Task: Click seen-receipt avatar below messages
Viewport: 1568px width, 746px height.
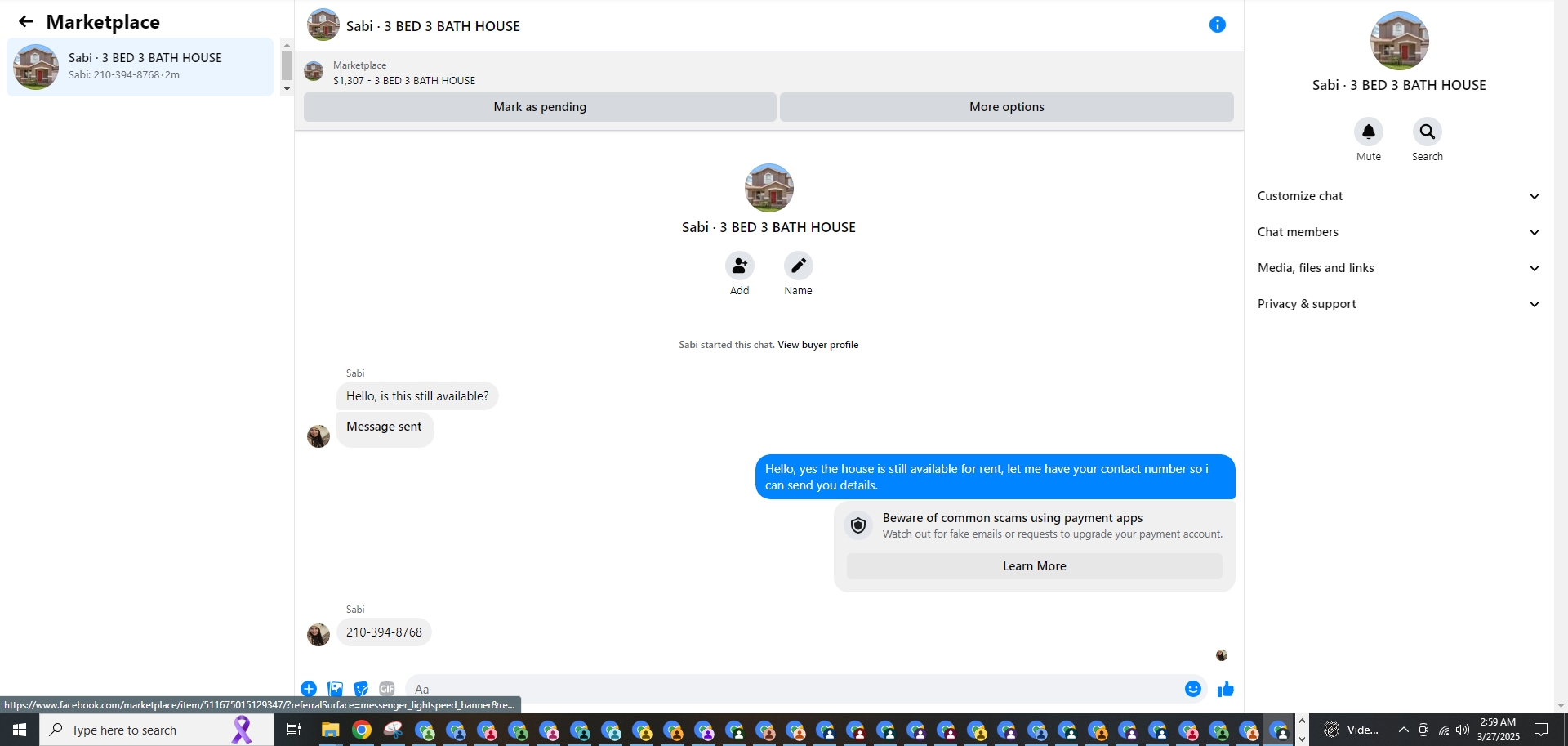Action: click(1222, 655)
